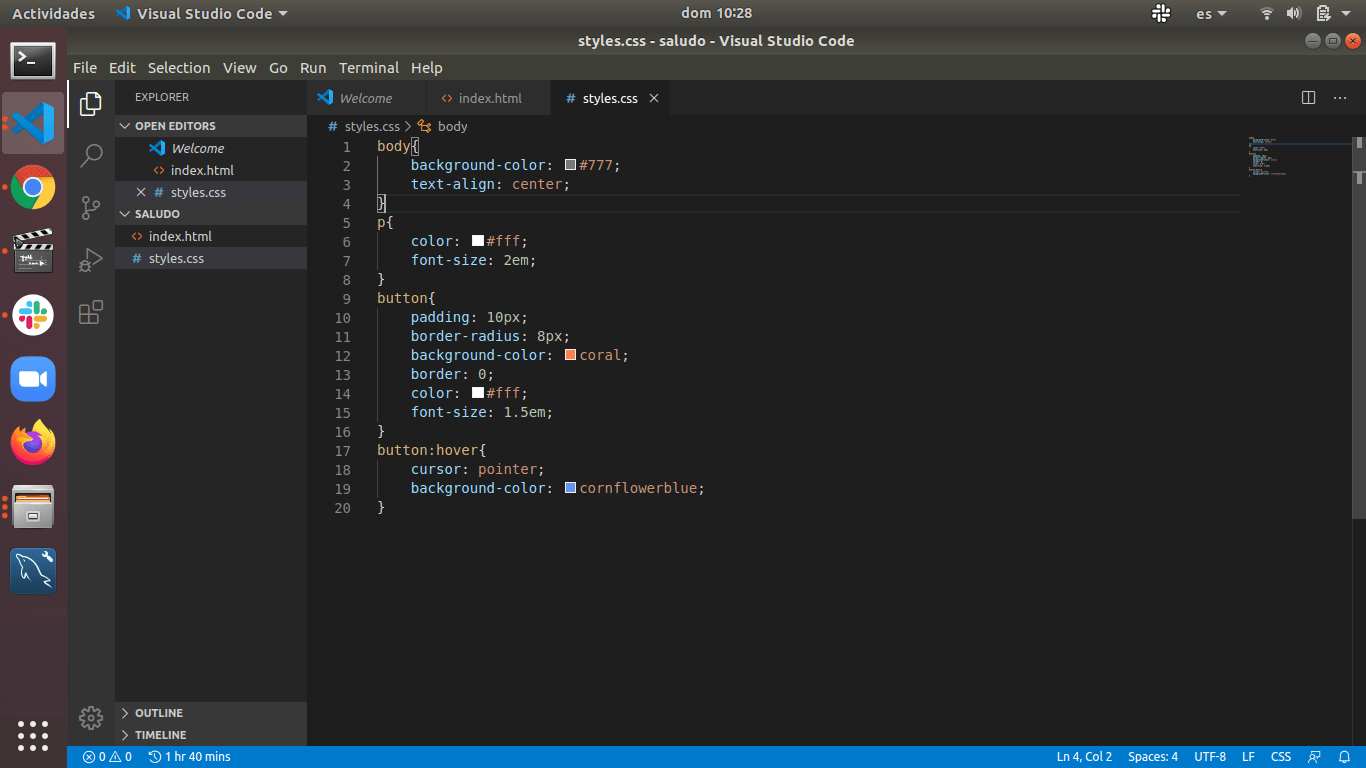Open the Edit menu
This screenshot has width=1366, height=768.
click(x=122, y=68)
